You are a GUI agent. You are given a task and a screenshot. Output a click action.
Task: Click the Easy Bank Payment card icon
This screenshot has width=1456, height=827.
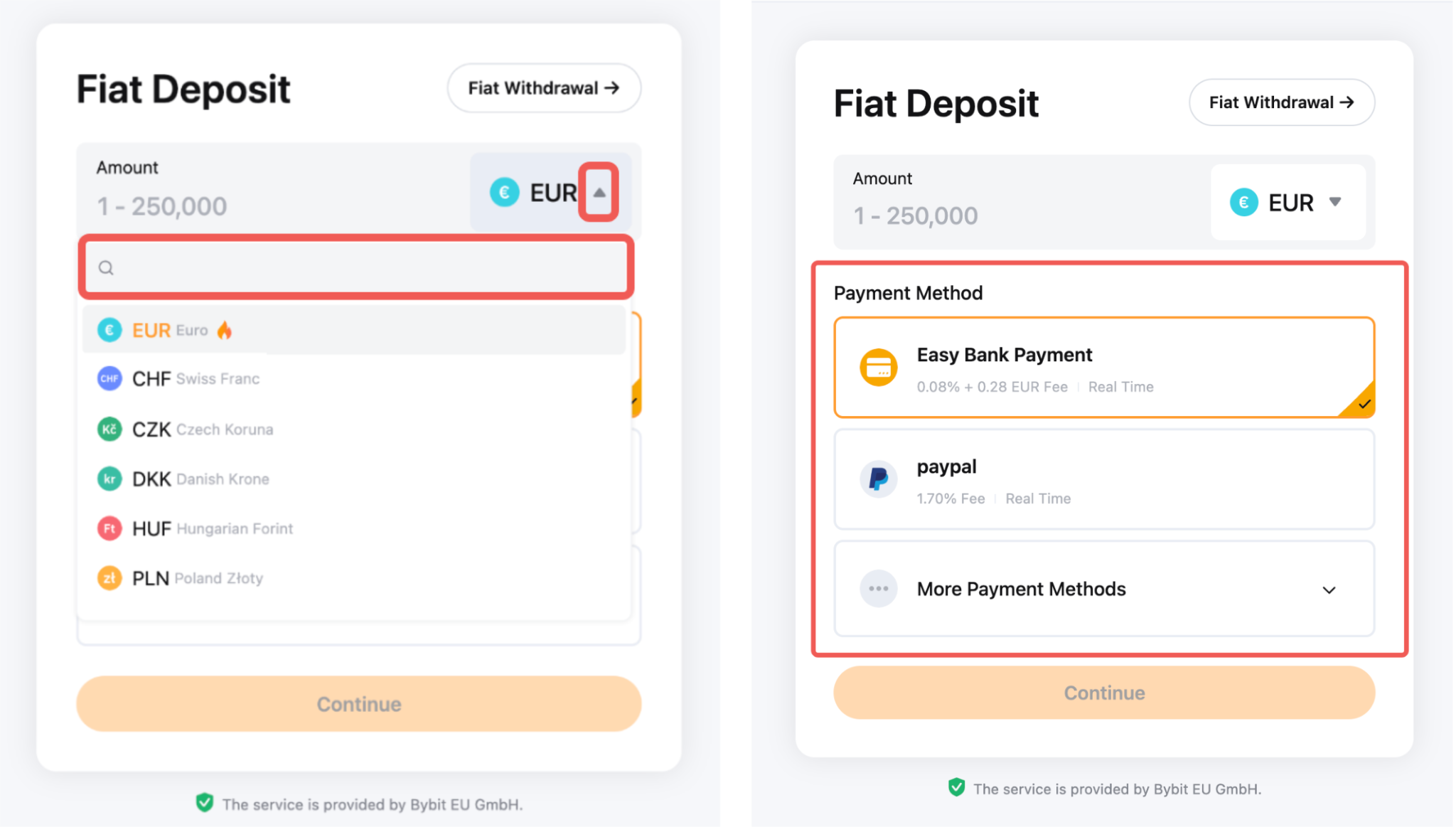click(879, 367)
